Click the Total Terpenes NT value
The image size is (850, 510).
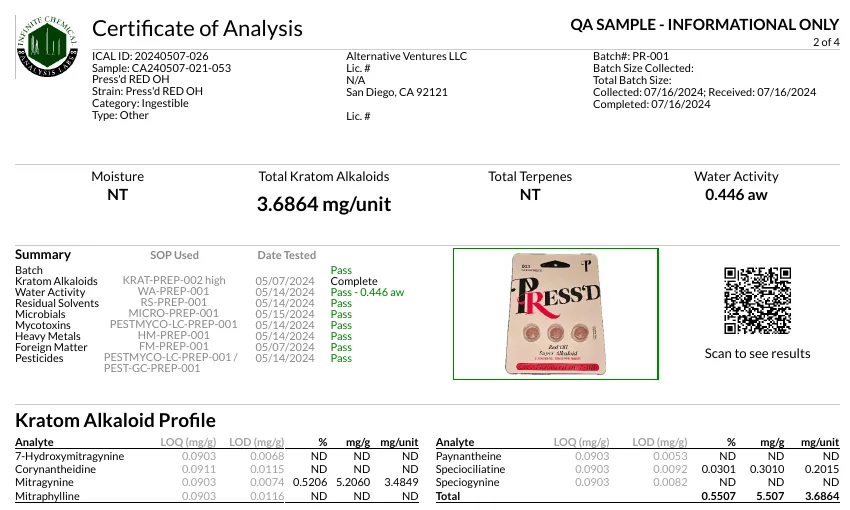(x=530, y=195)
